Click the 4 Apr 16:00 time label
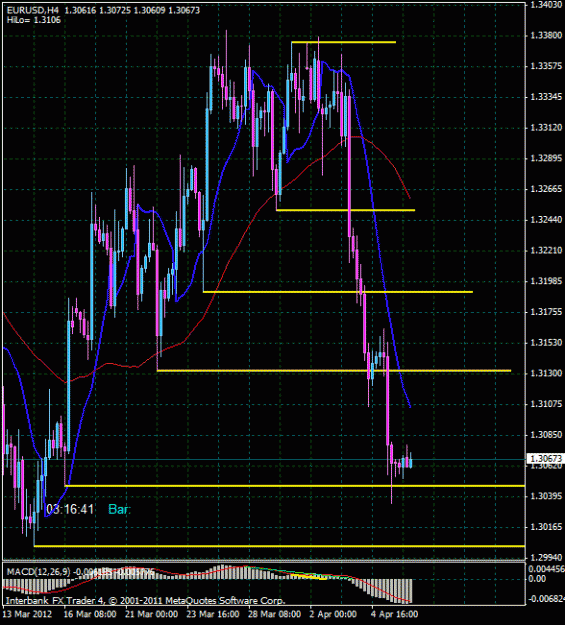The height and width of the screenshot is (625, 565). pos(395,614)
